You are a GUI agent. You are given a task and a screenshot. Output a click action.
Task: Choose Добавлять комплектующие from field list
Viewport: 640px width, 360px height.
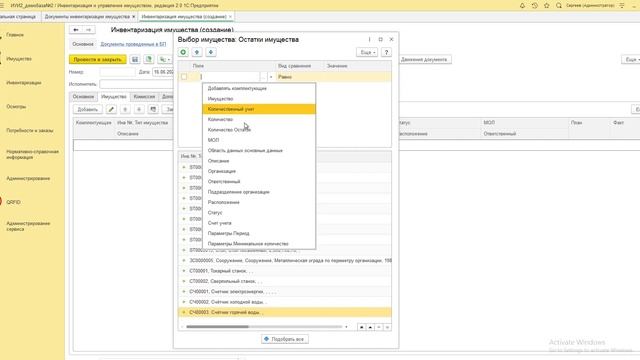259,88
